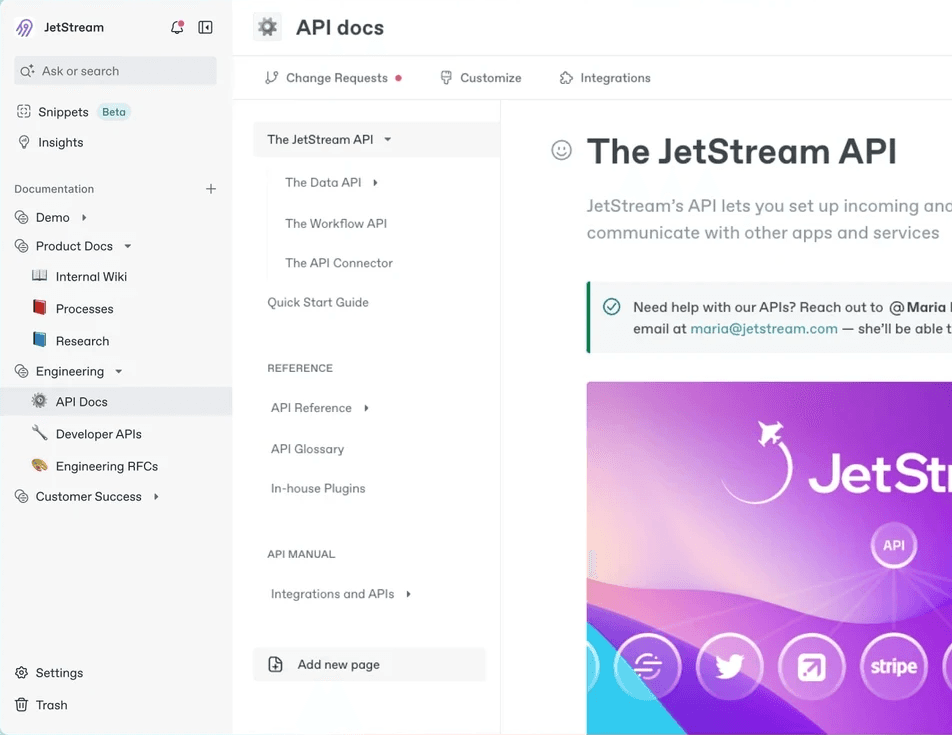Viewport: 952px width, 735px height.
Task: Click the API Docs gear icon in sidebar
Action: click(39, 401)
